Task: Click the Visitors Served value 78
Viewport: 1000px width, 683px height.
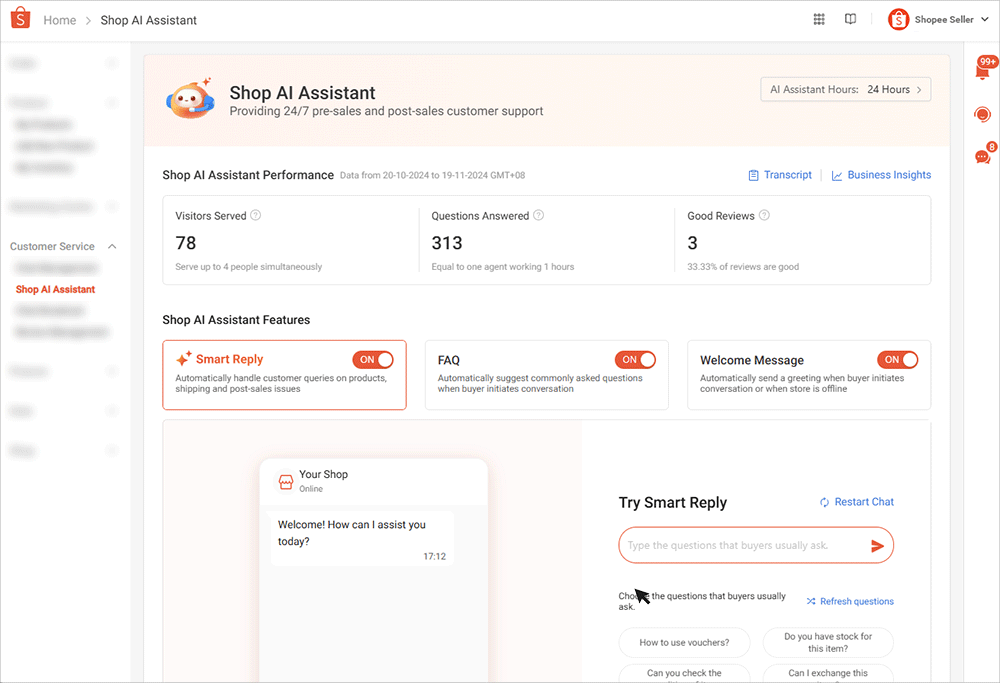Action: (186, 243)
